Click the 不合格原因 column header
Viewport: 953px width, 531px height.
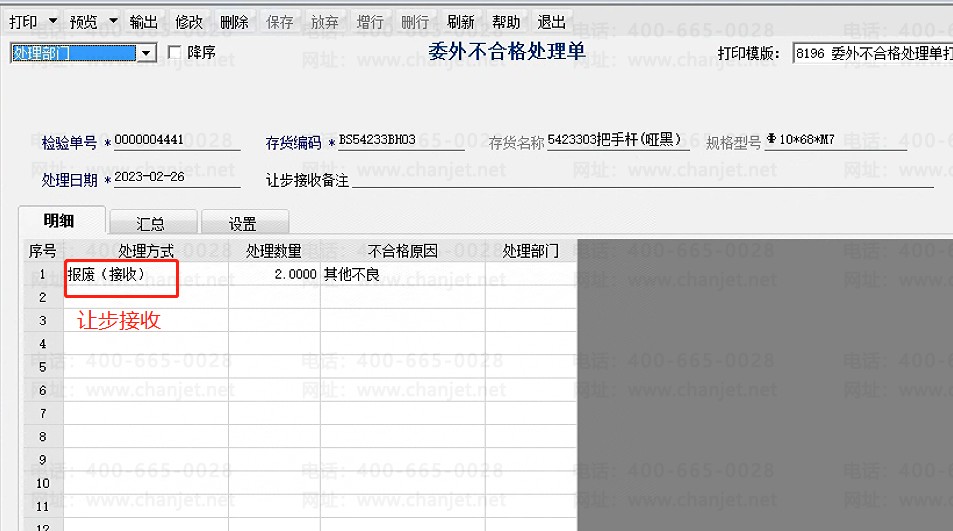(402, 251)
